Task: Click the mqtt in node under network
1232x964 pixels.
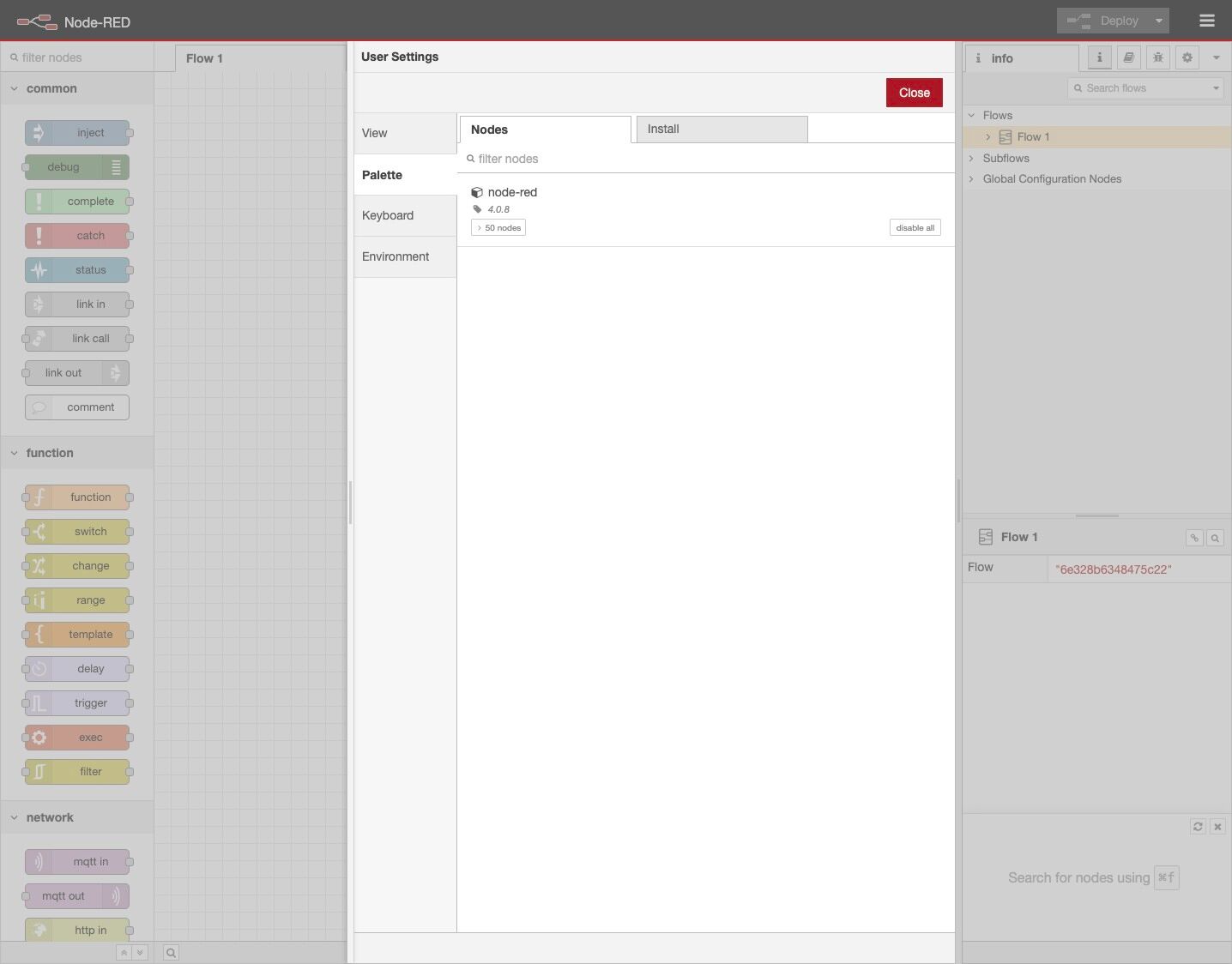Action: coord(78,861)
